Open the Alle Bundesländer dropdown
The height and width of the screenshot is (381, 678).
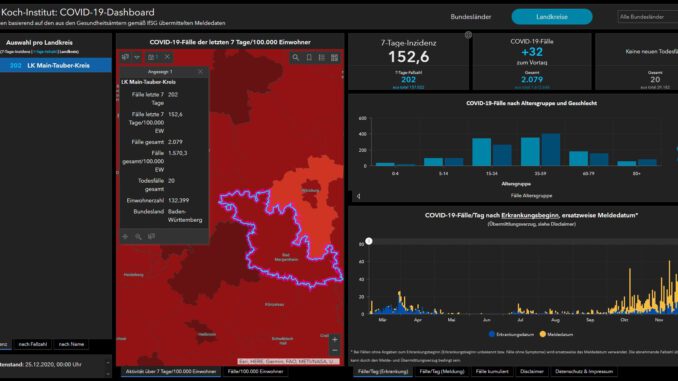coord(648,17)
